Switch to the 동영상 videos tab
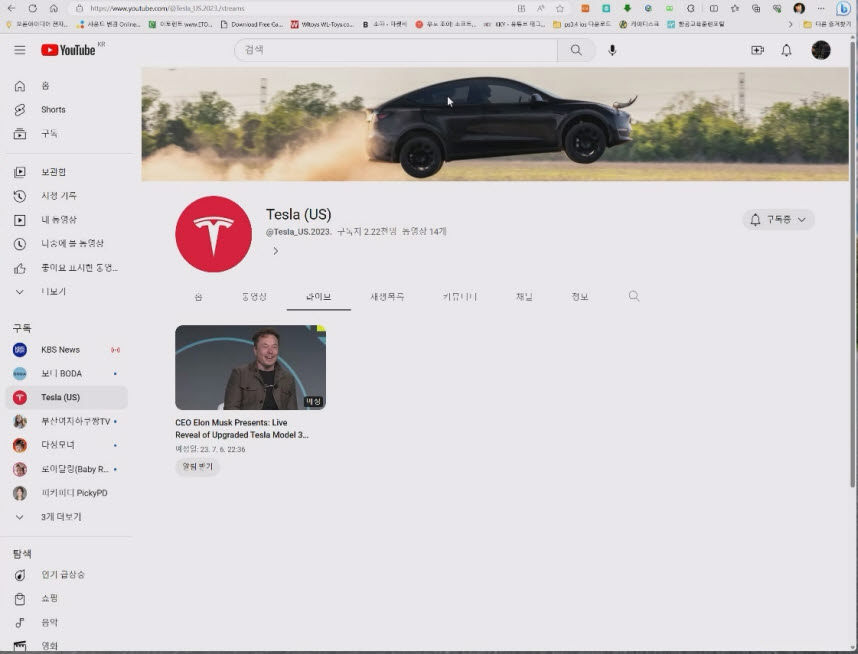Viewport: 858px width, 654px height. (x=254, y=297)
